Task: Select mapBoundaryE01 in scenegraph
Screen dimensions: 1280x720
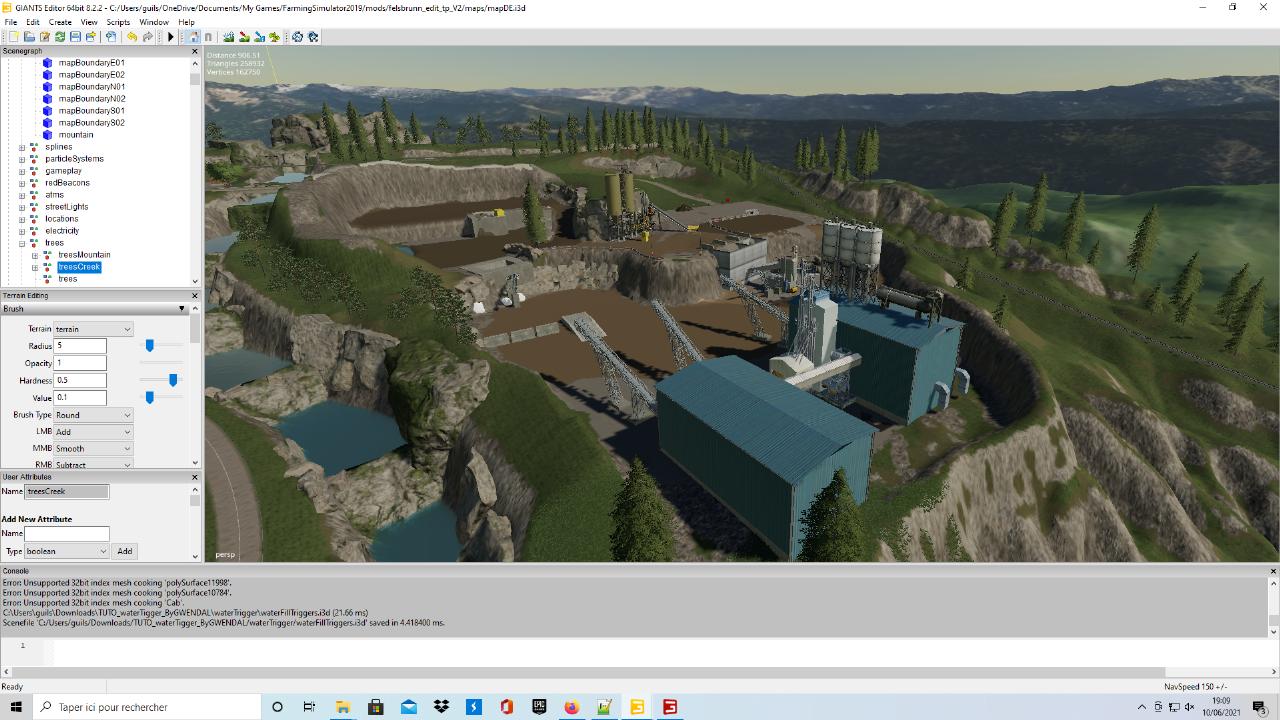Action: click(91, 63)
